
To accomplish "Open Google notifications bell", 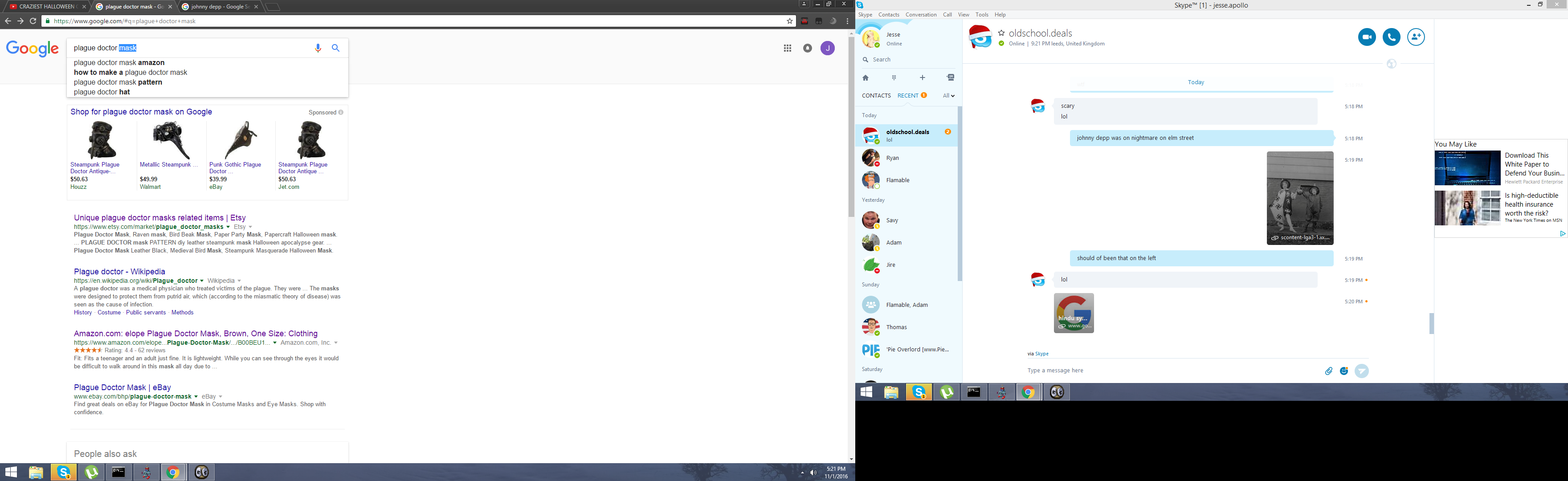I will click(x=808, y=48).
